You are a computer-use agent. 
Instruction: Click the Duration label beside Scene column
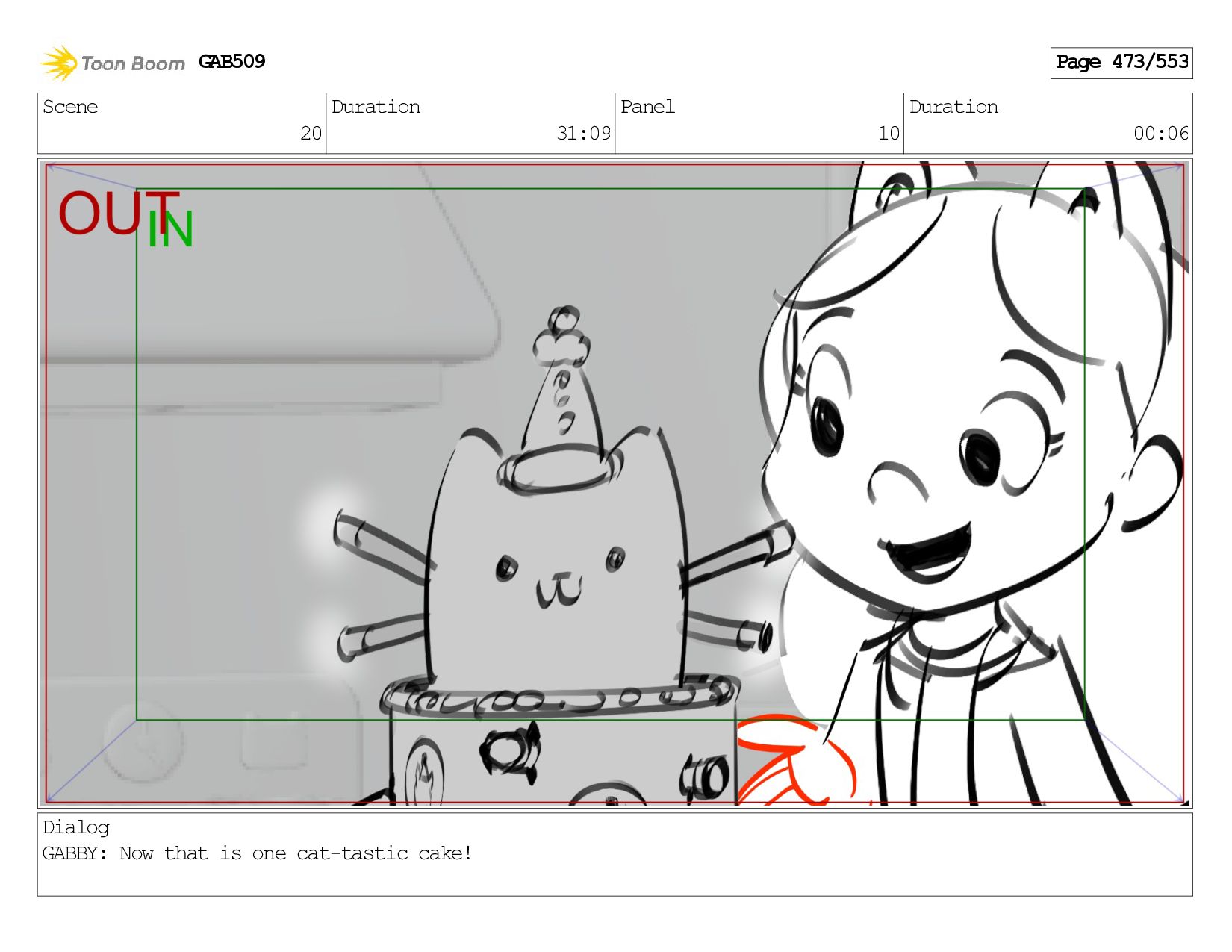pyautogui.click(x=376, y=107)
